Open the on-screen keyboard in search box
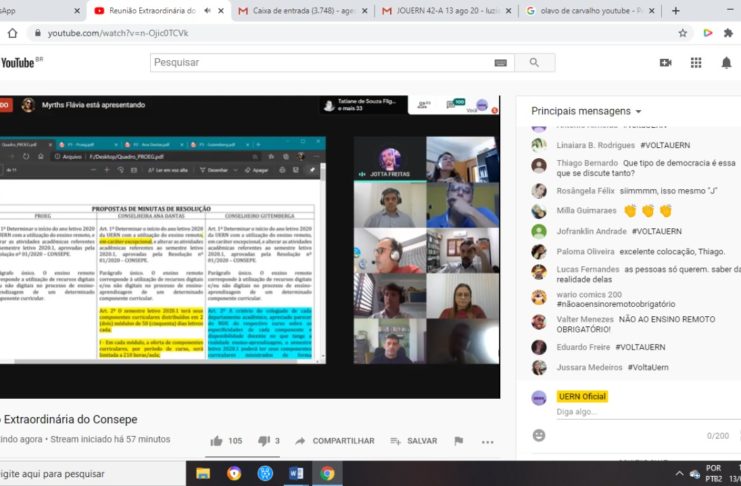The image size is (741, 486). coord(500,62)
